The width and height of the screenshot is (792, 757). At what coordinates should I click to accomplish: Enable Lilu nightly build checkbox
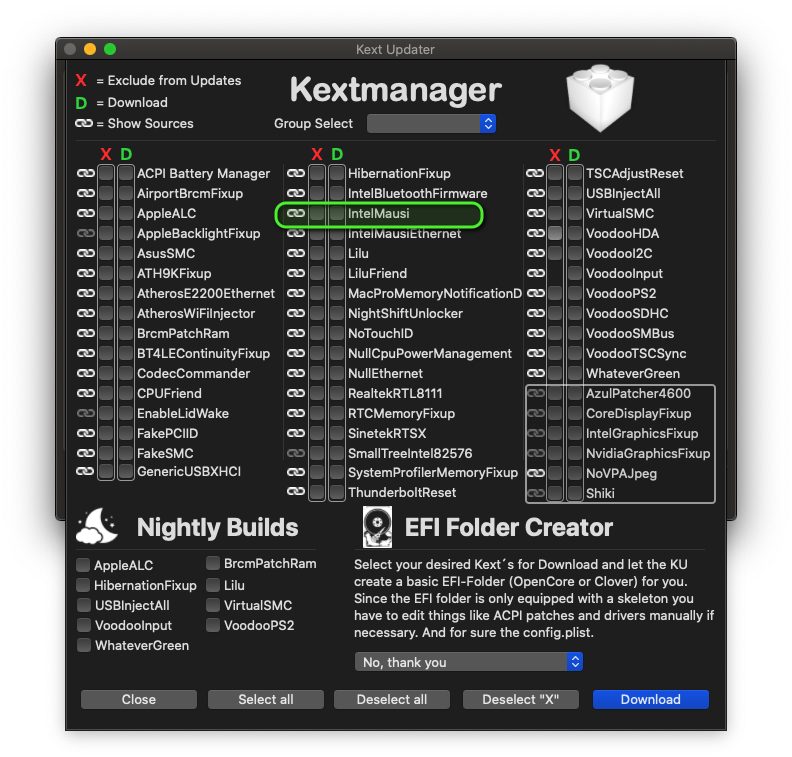(213, 585)
